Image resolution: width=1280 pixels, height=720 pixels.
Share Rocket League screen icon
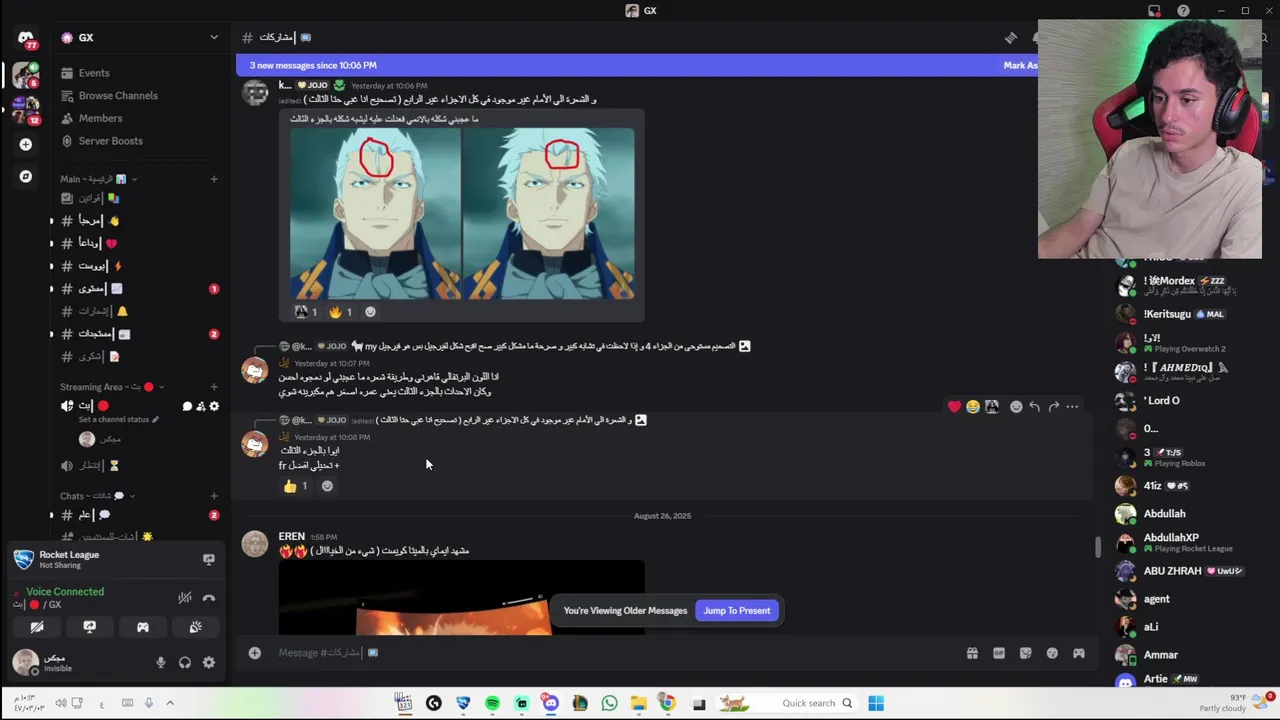(x=208, y=559)
